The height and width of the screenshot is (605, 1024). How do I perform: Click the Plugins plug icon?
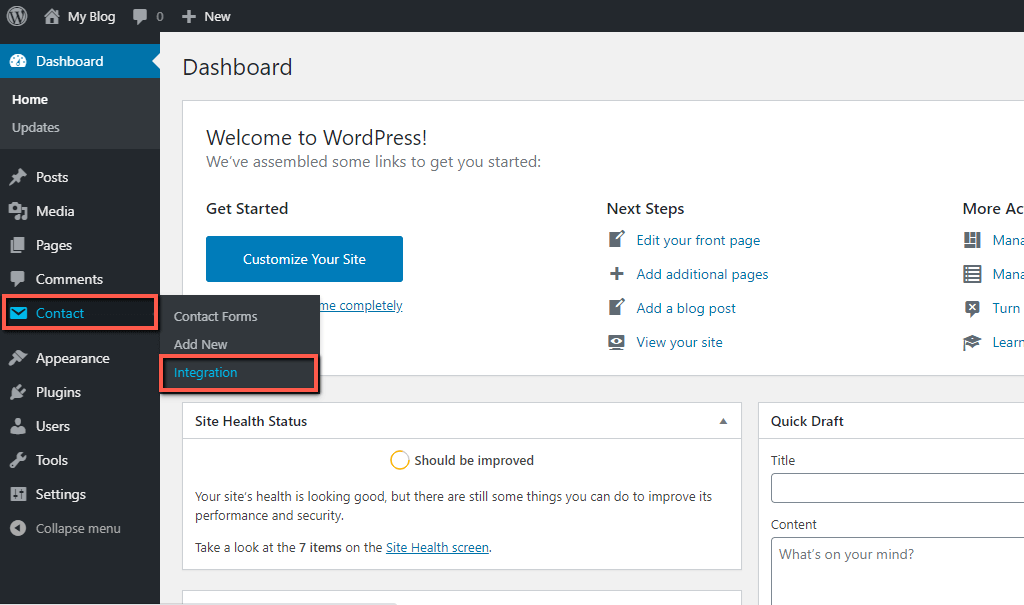coord(18,392)
